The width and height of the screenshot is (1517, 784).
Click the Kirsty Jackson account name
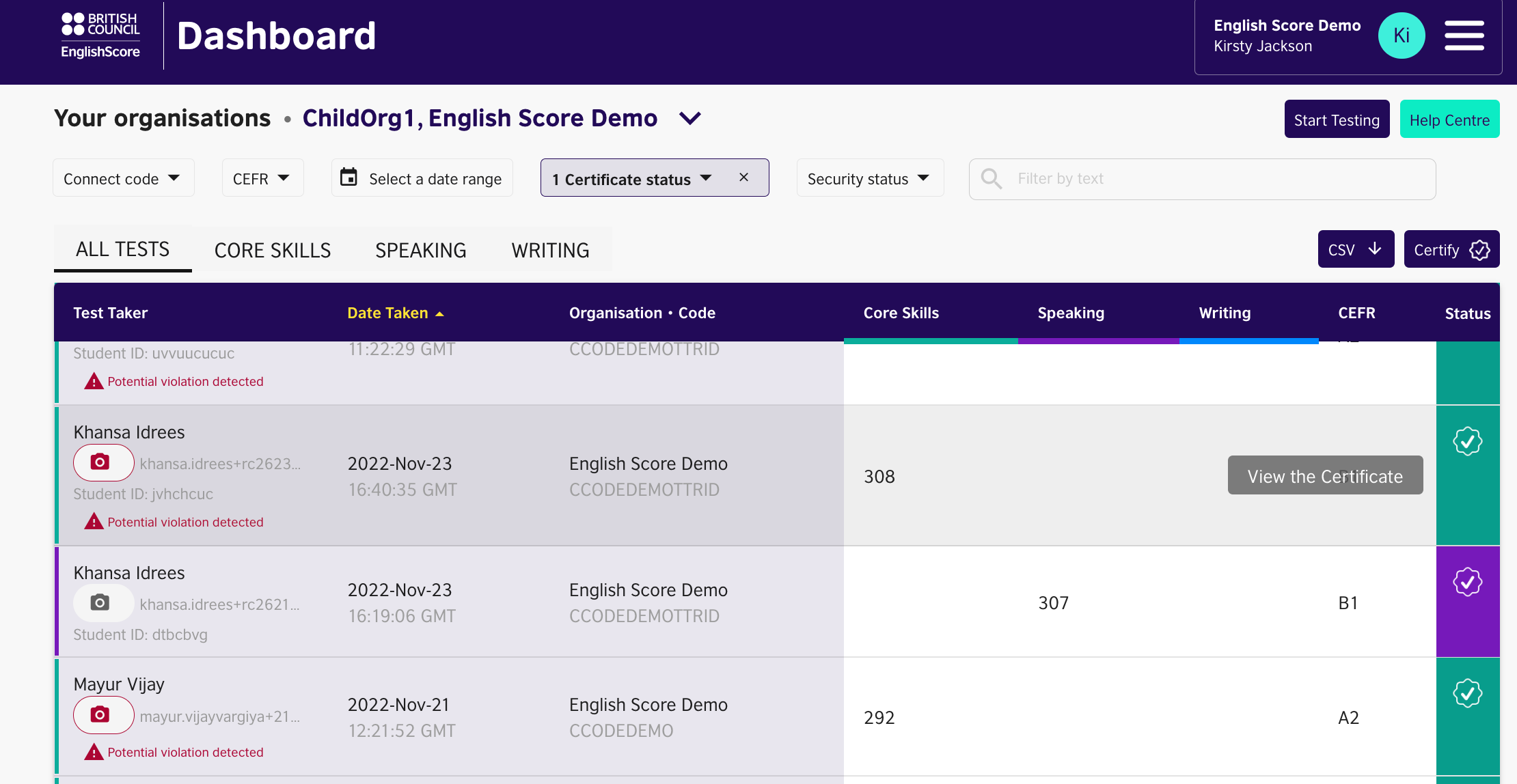click(x=1263, y=46)
